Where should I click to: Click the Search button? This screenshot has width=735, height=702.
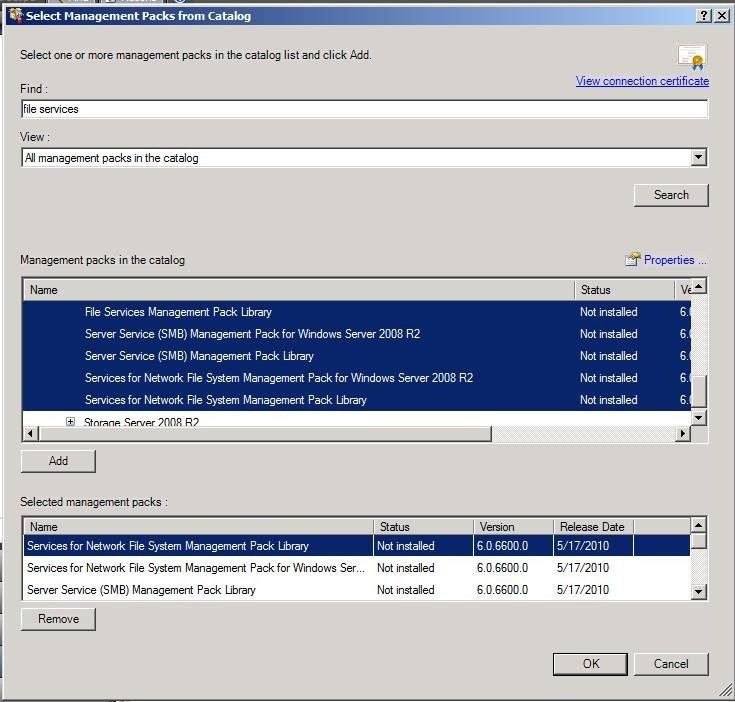pyautogui.click(x=671, y=195)
